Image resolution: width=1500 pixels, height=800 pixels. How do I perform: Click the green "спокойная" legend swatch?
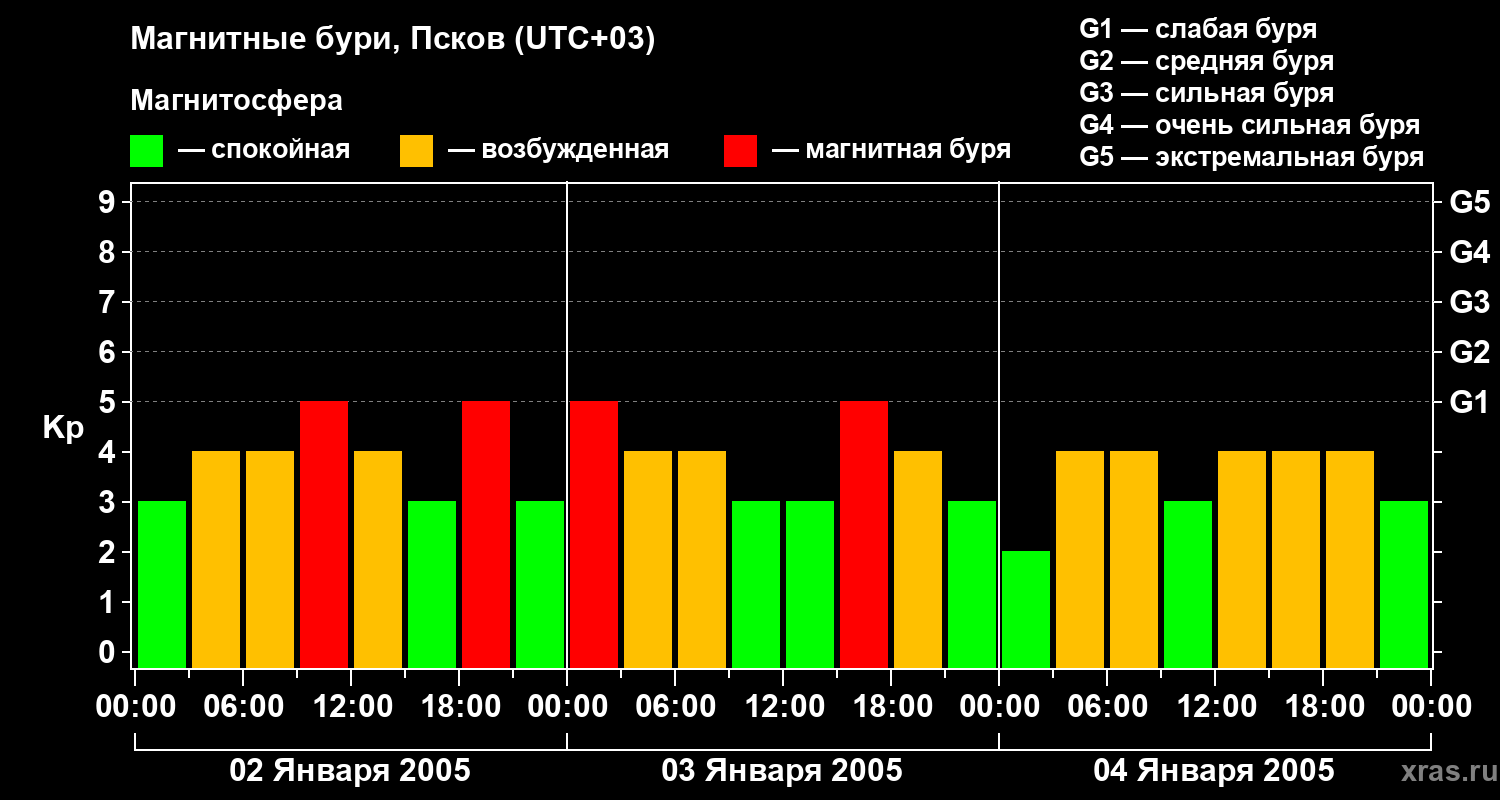(x=146, y=151)
